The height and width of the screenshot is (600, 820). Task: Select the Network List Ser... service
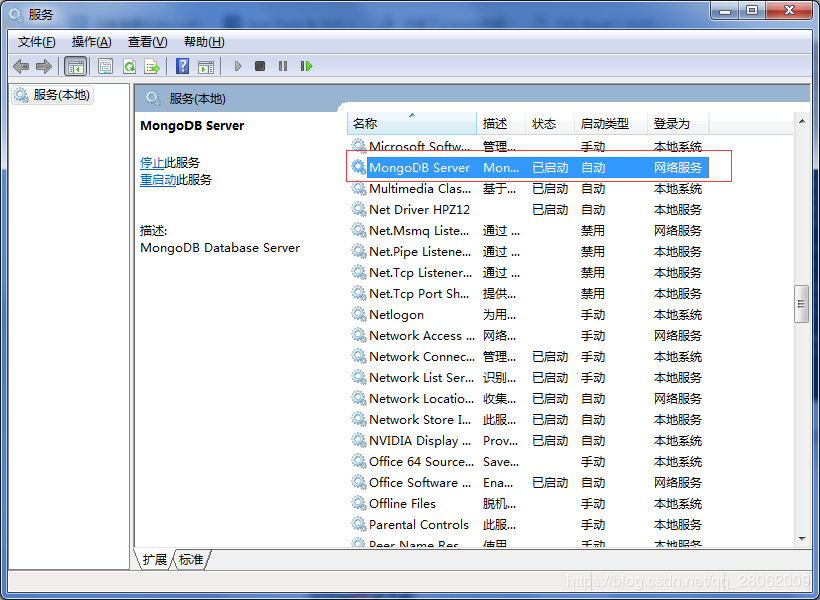click(x=422, y=377)
